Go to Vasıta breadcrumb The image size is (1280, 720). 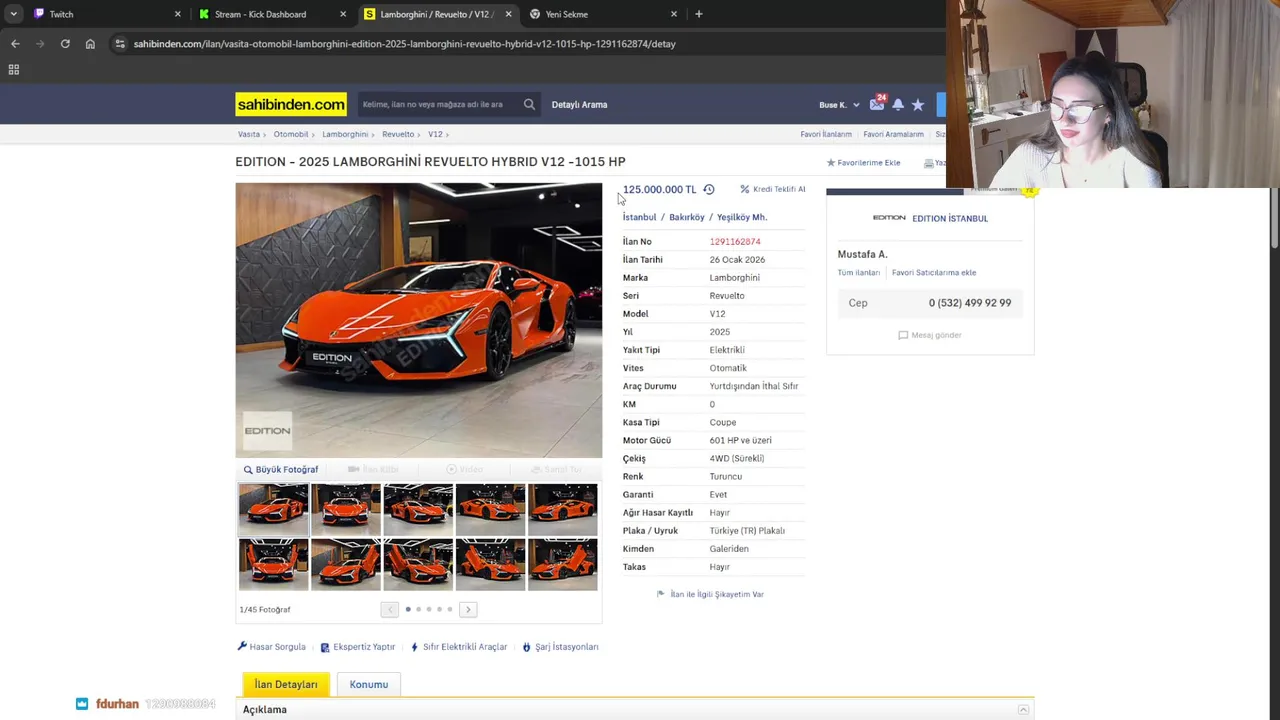point(249,134)
